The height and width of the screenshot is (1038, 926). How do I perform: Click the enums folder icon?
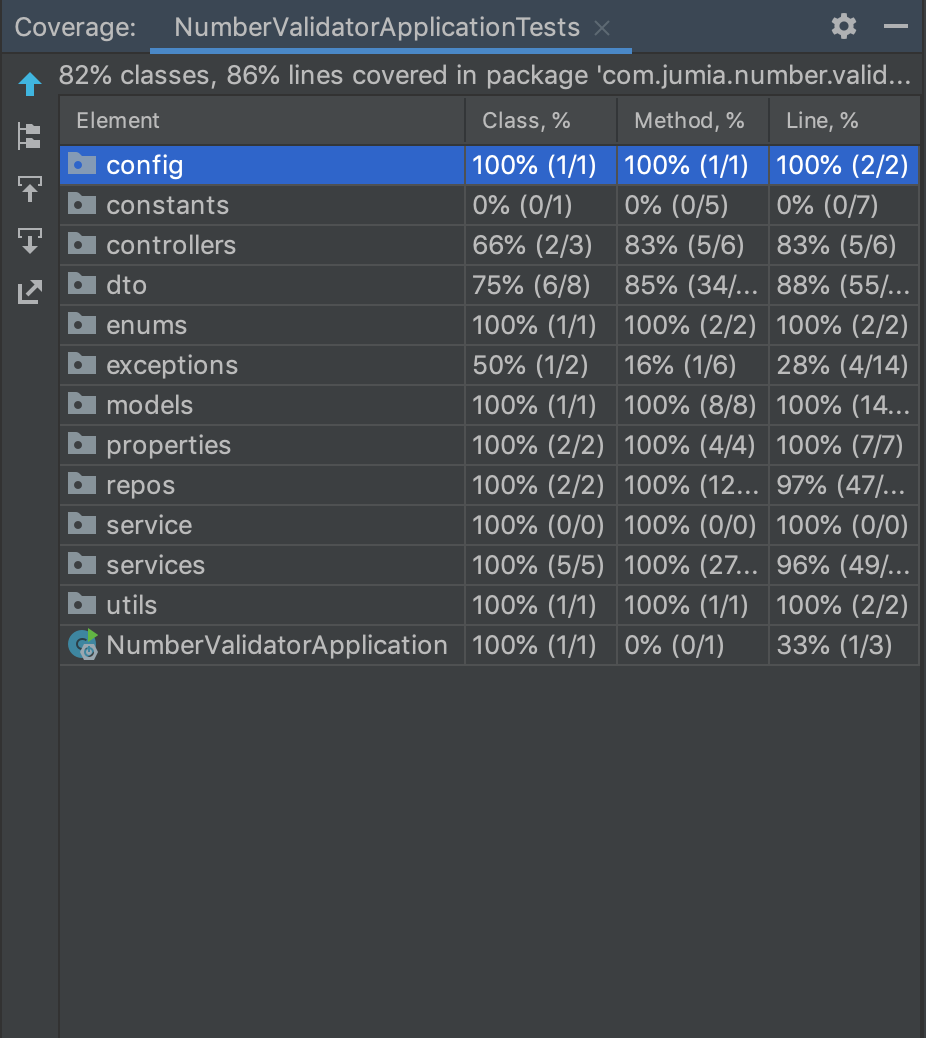pyautogui.click(x=82, y=323)
